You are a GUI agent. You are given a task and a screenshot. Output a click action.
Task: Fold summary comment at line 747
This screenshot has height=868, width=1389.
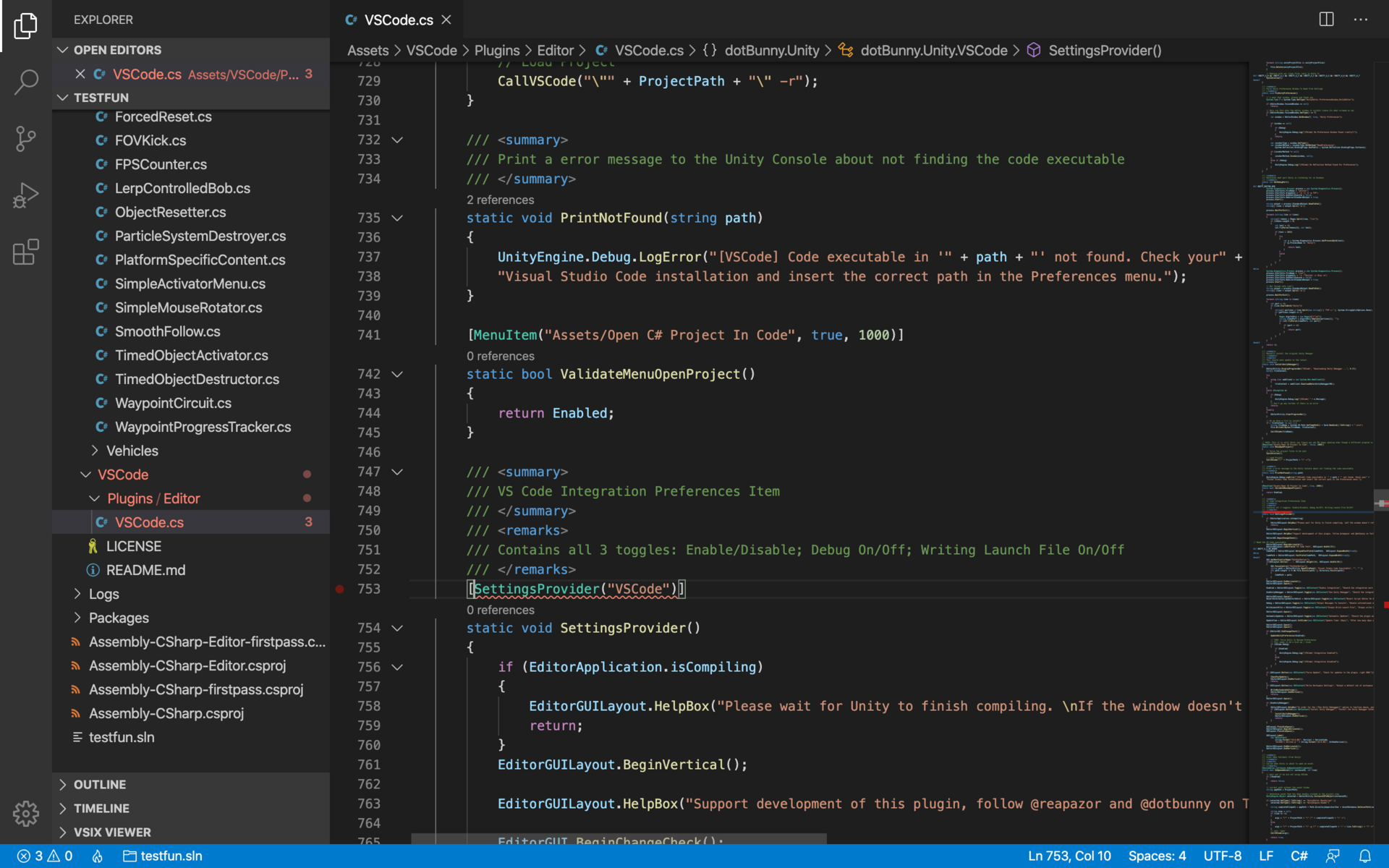coord(397,472)
